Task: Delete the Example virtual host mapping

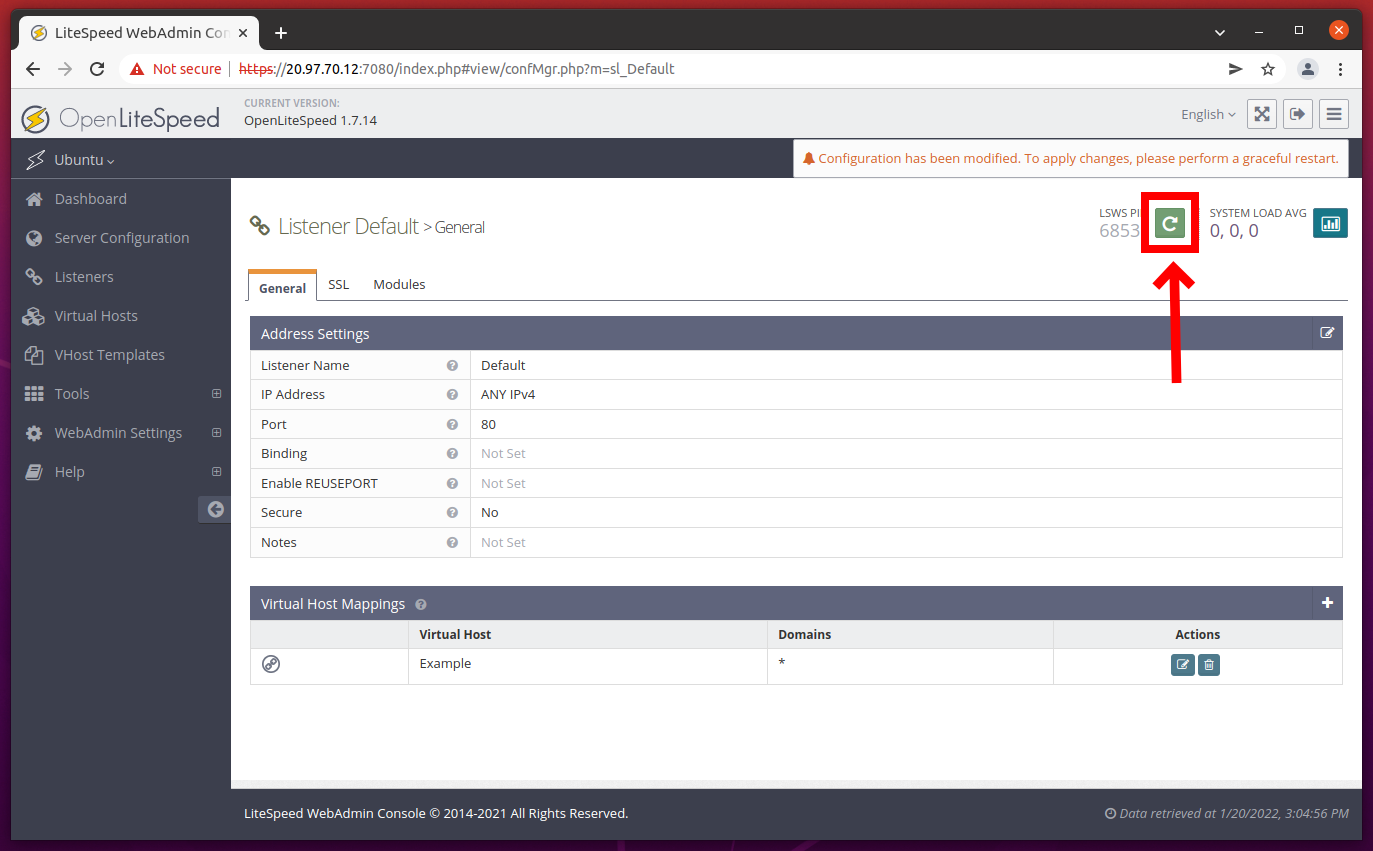Action: tap(1208, 665)
